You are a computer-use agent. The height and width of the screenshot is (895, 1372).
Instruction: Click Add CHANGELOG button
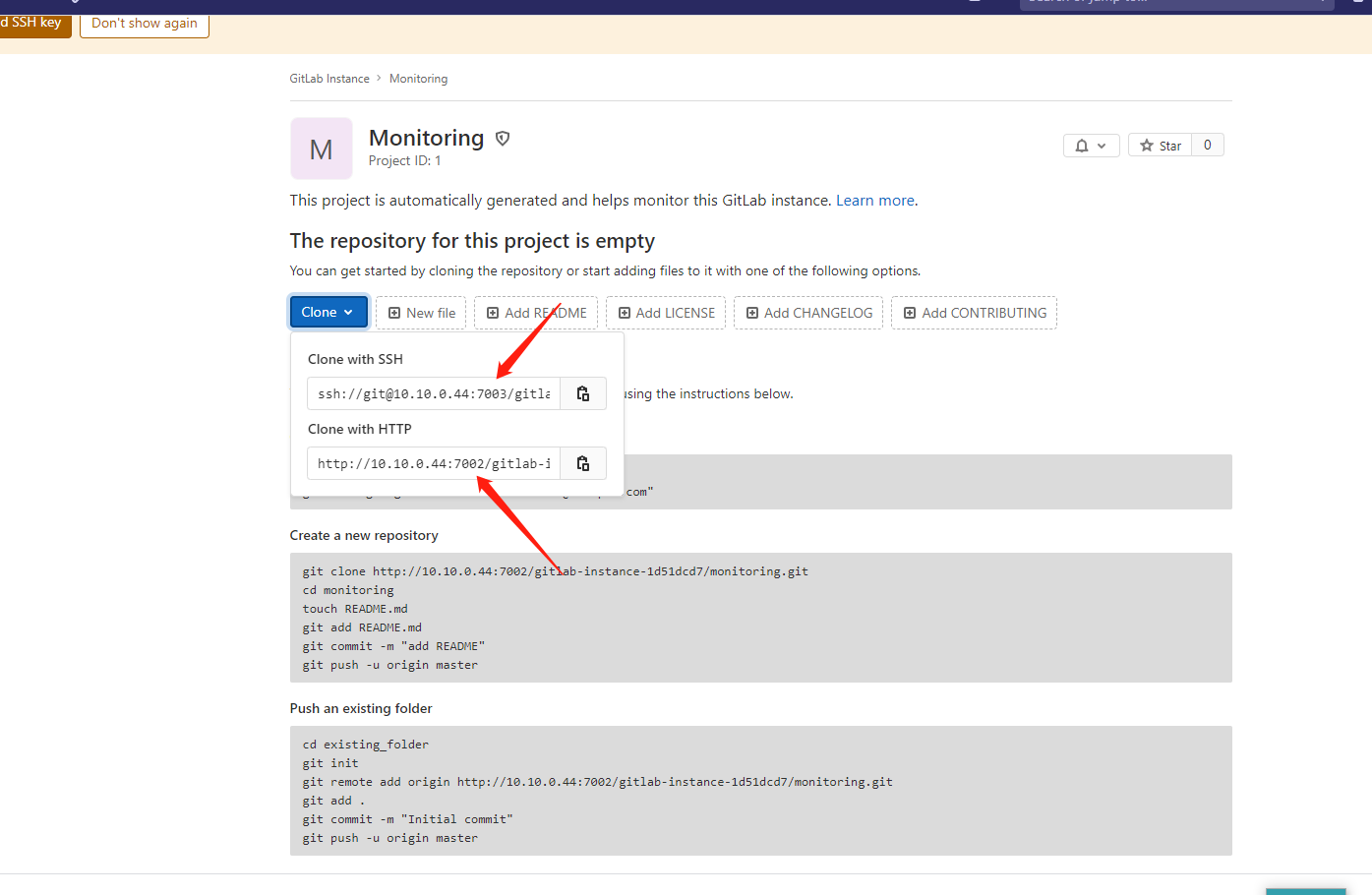808,313
